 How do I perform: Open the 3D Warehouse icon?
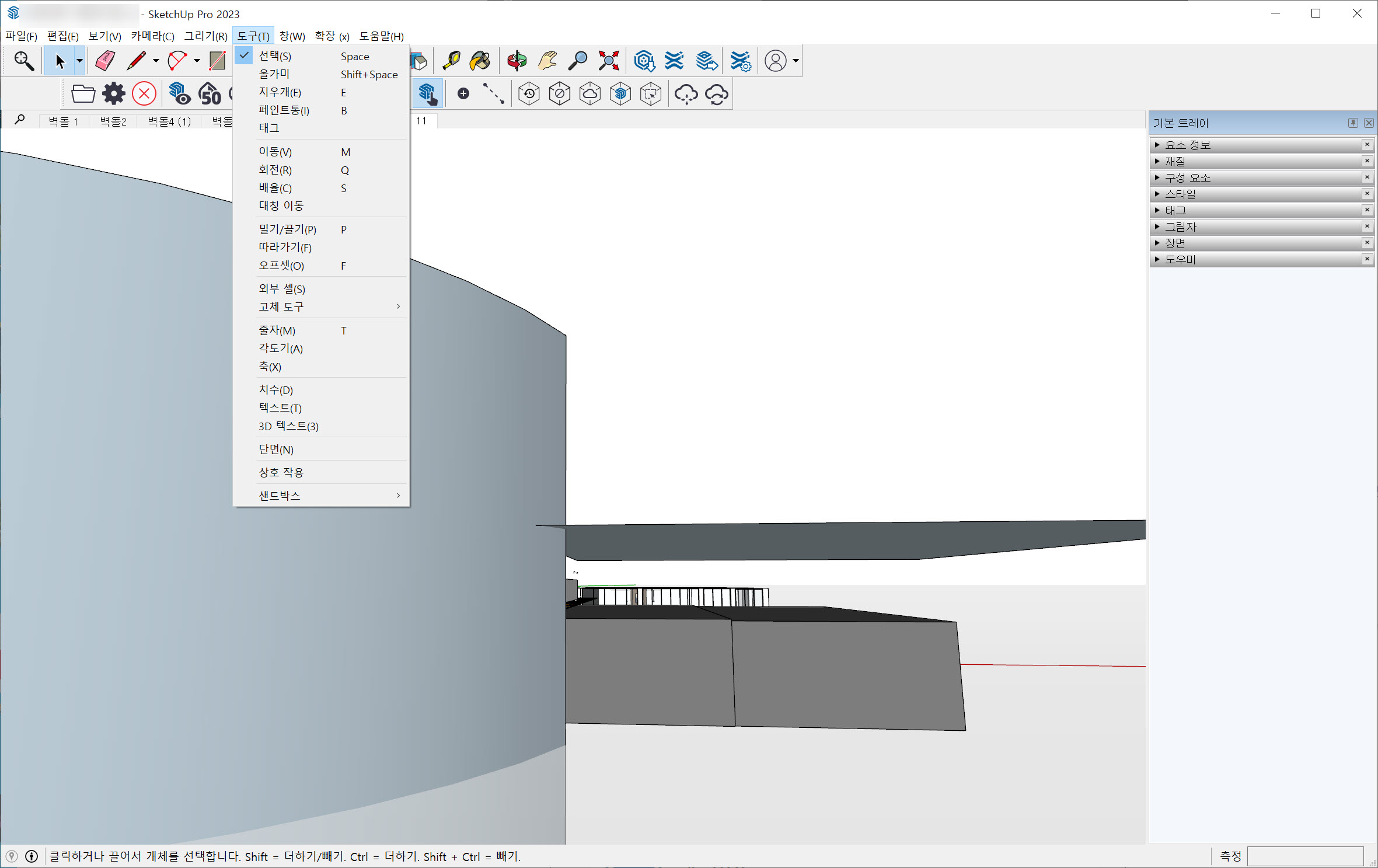[x=644, y=61]
